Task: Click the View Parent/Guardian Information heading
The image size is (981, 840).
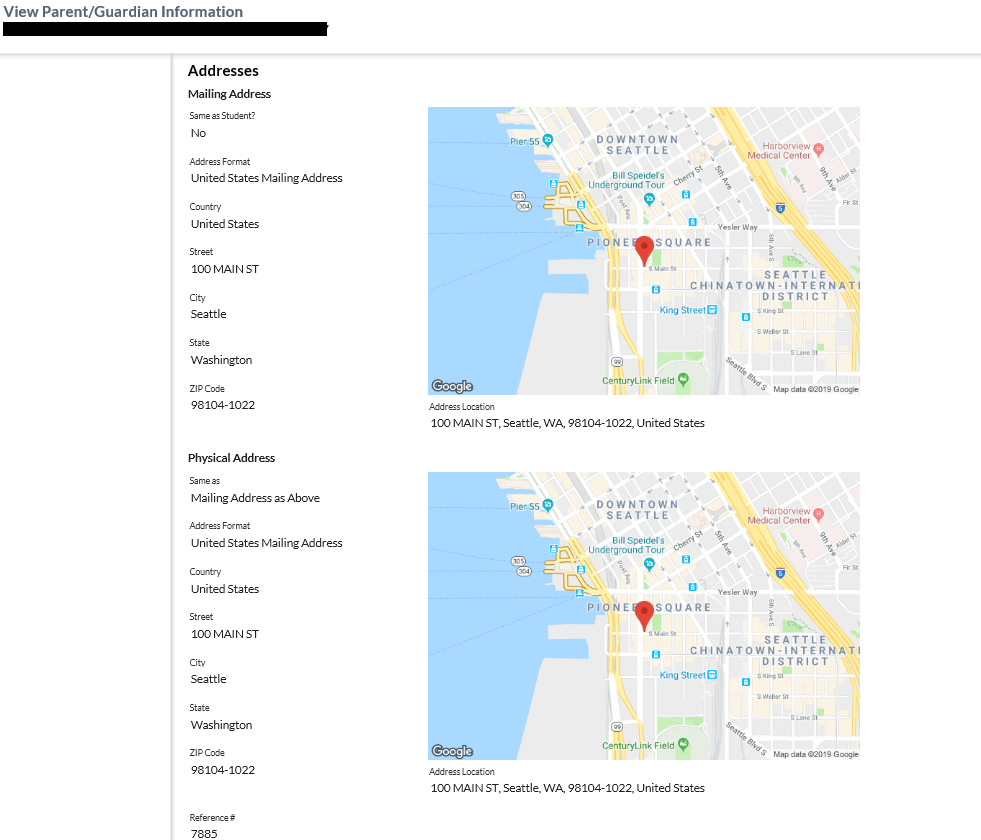Action: coord(123,12)
